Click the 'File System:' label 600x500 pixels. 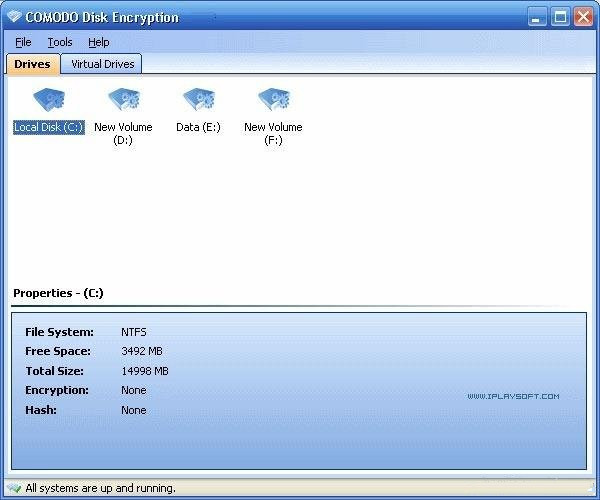[x=59, y=332]
